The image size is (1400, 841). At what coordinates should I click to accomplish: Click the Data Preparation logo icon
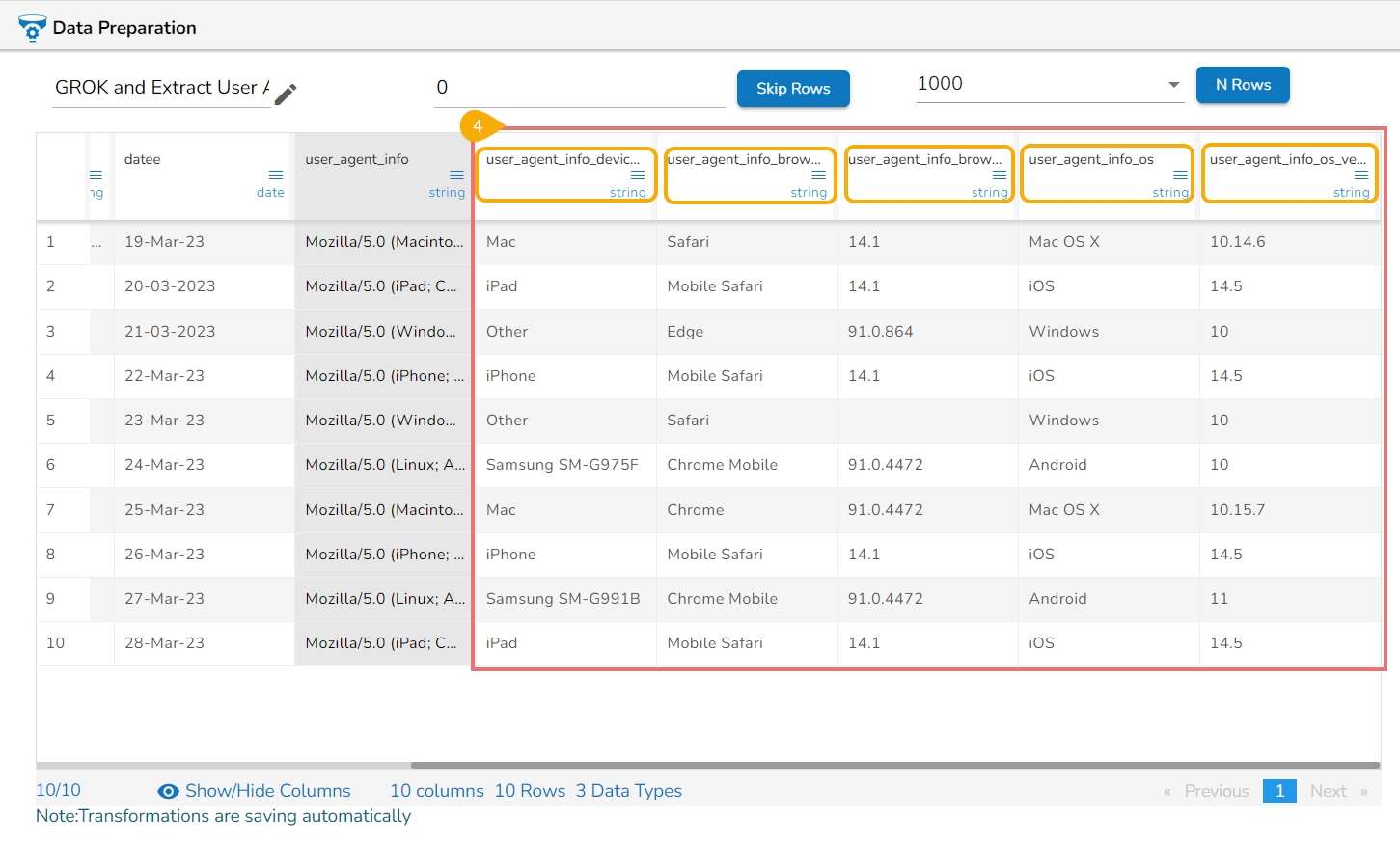(32, 28)
